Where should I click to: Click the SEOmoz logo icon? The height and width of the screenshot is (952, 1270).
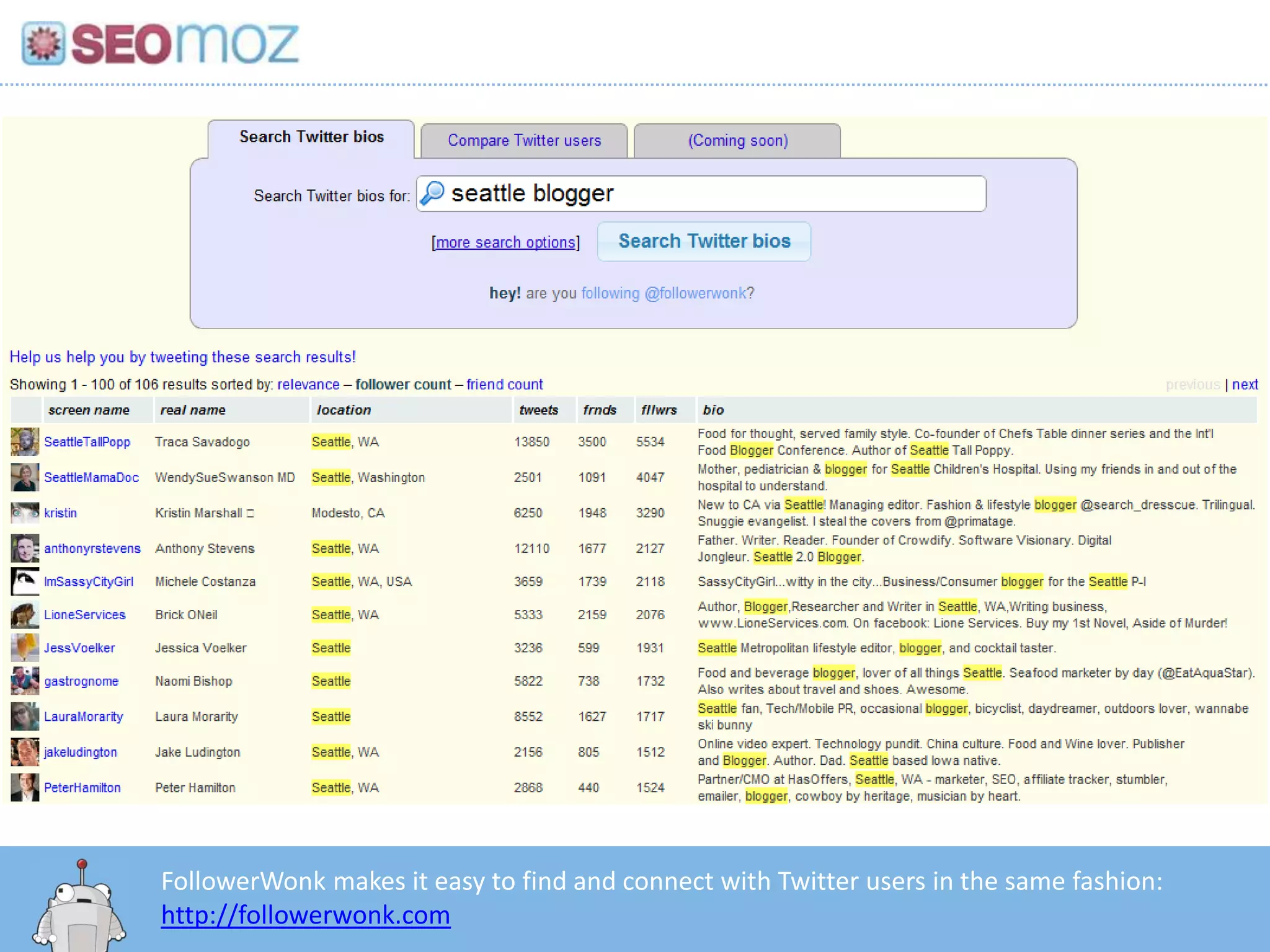click(43, 43)
